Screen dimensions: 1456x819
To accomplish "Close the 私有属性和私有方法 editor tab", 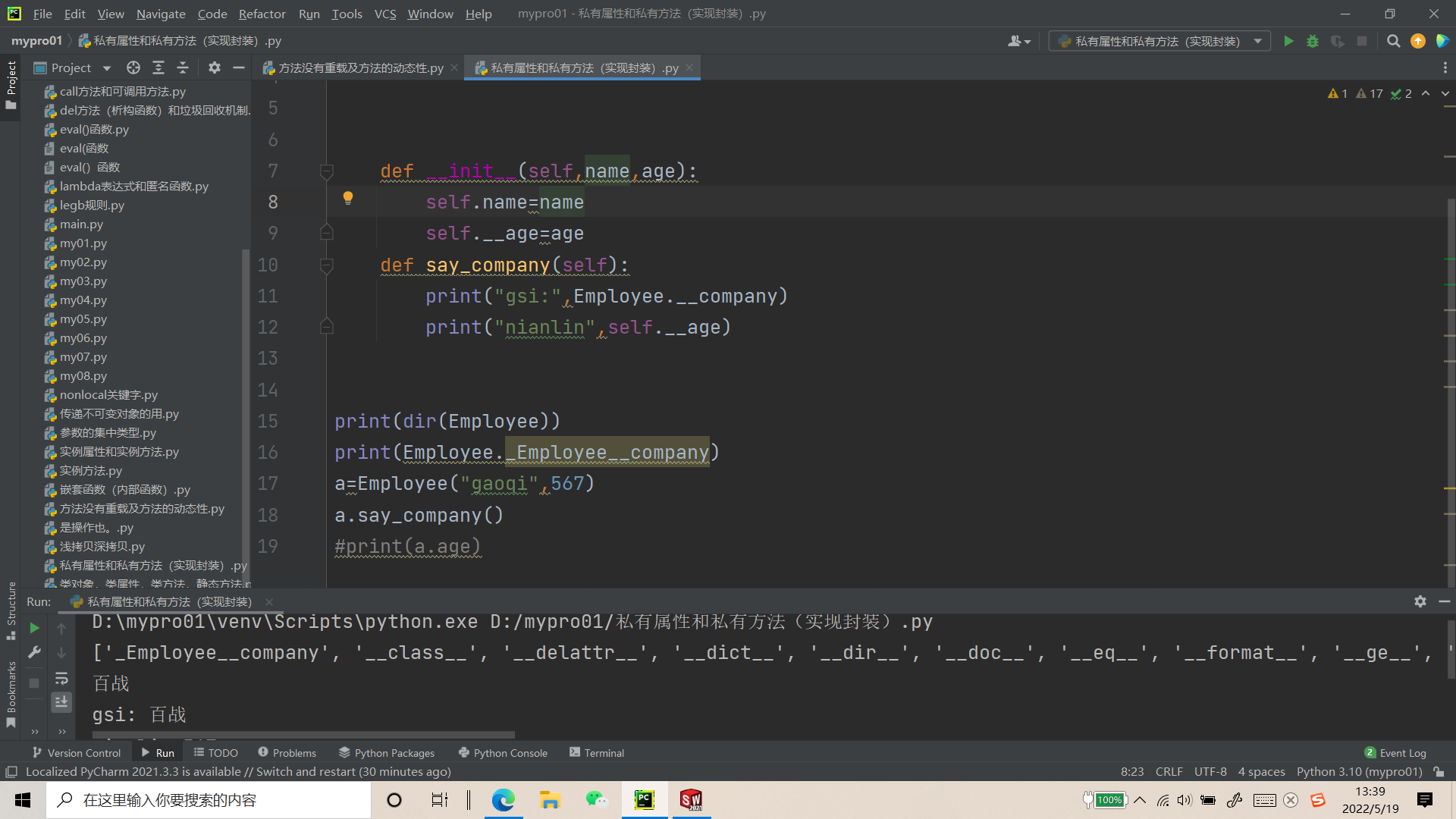I will (689, 67).
